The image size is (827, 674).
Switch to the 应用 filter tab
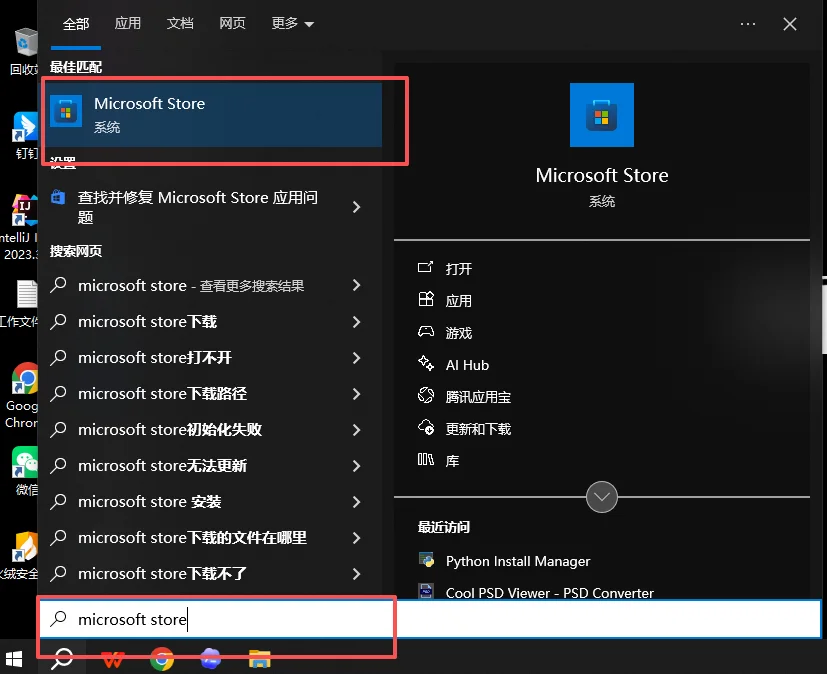coord(128,24)
